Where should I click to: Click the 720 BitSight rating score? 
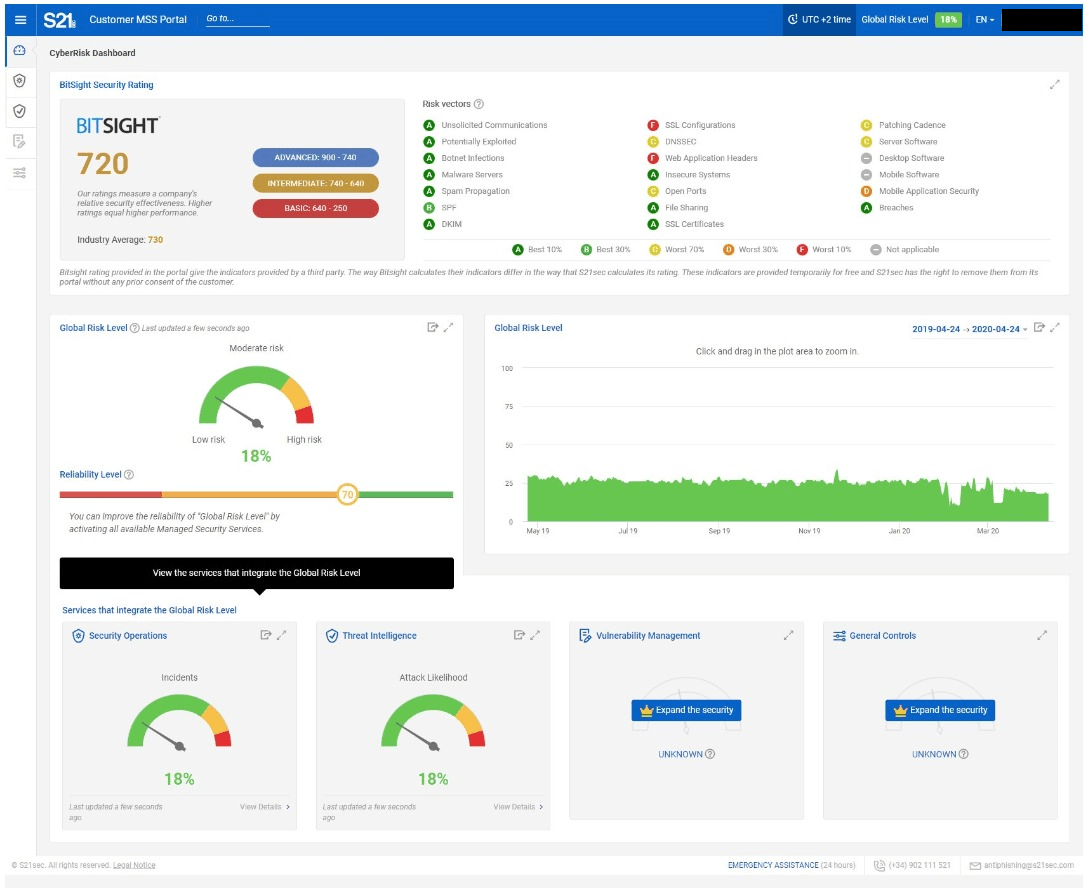coord(103,164)
